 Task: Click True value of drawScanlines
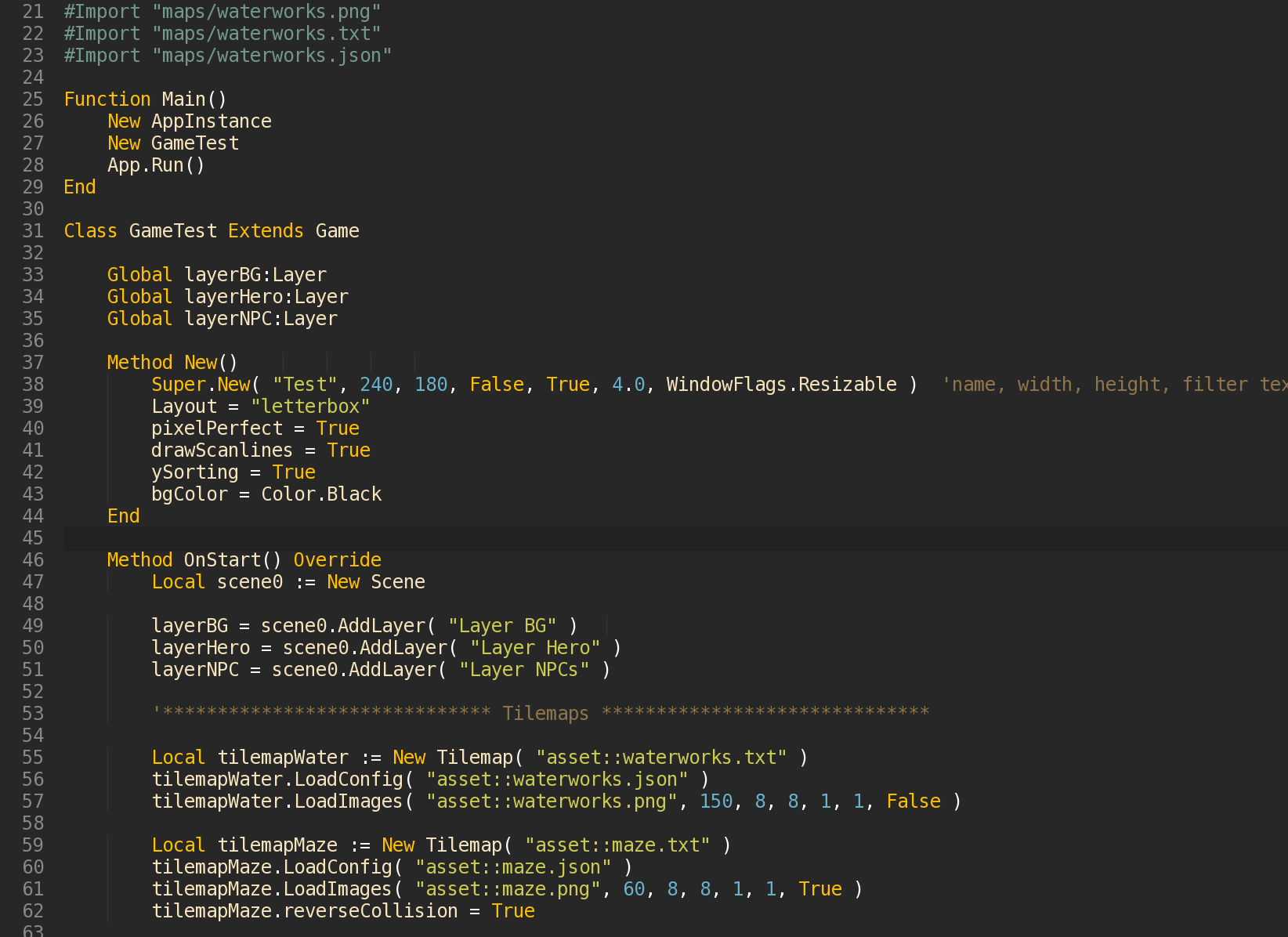pos(349,450)
